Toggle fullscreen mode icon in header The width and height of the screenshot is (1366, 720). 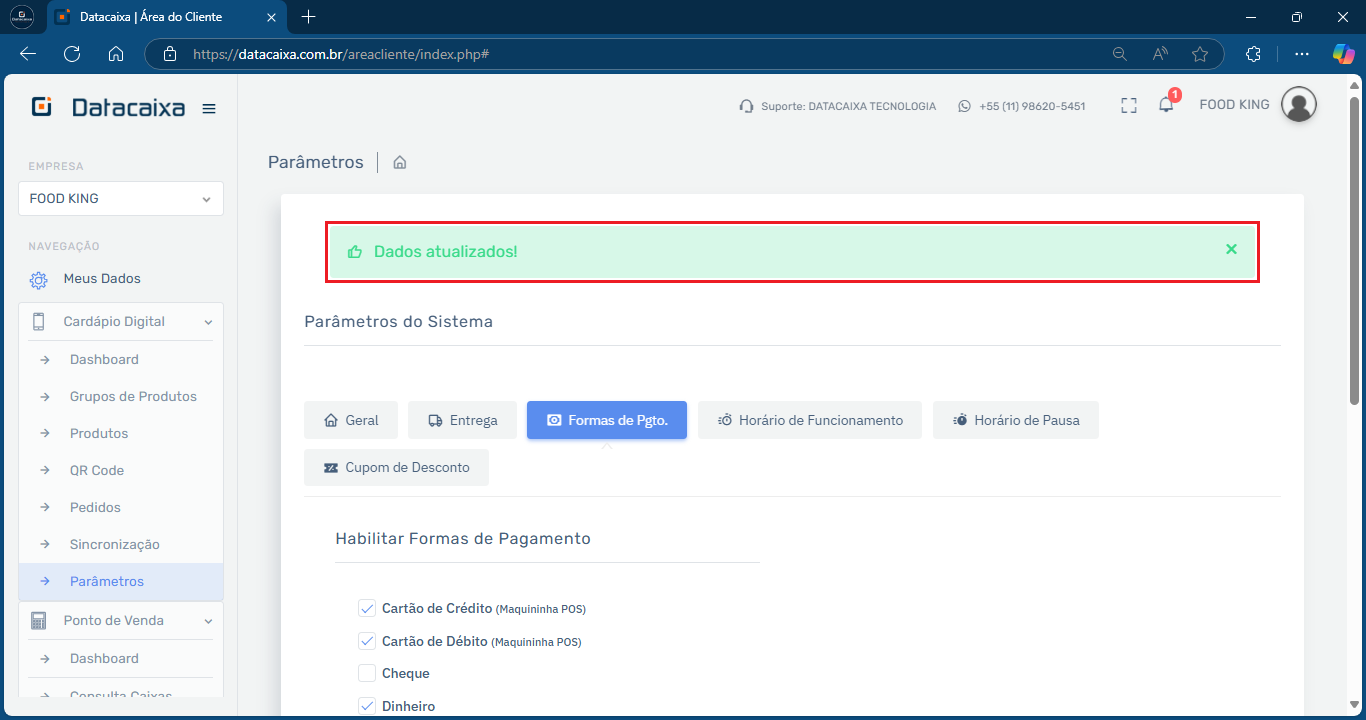pyautogui.click(x=1129, y=106)
